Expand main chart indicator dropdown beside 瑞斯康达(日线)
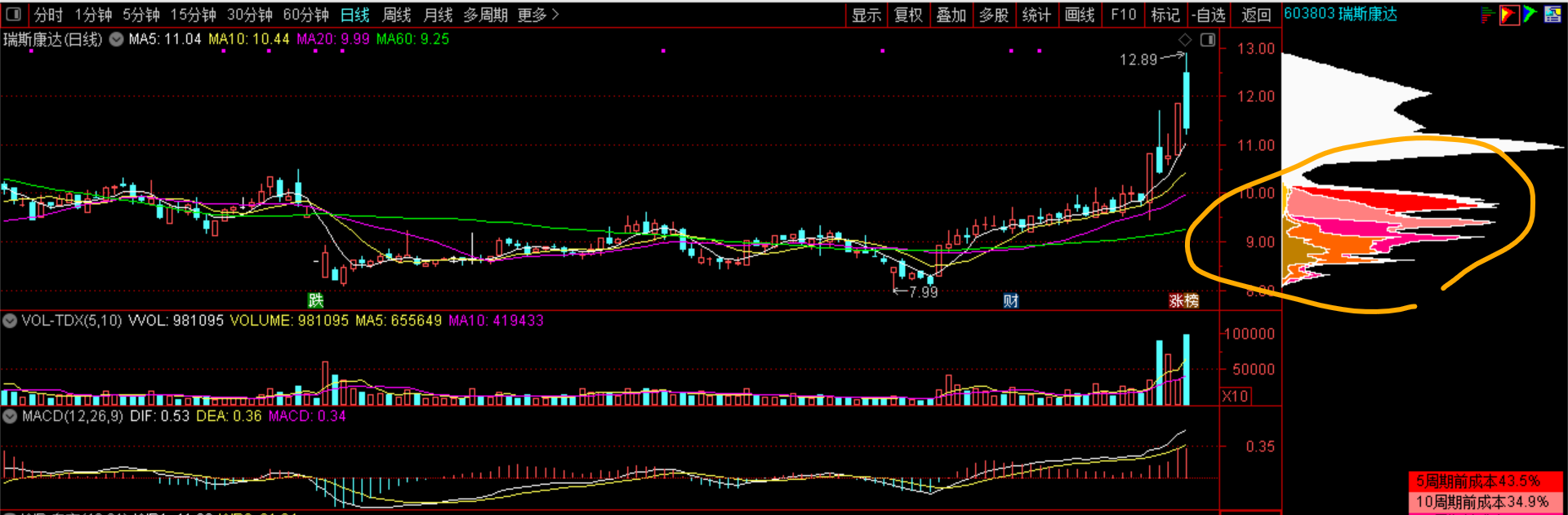 [116, 39]
